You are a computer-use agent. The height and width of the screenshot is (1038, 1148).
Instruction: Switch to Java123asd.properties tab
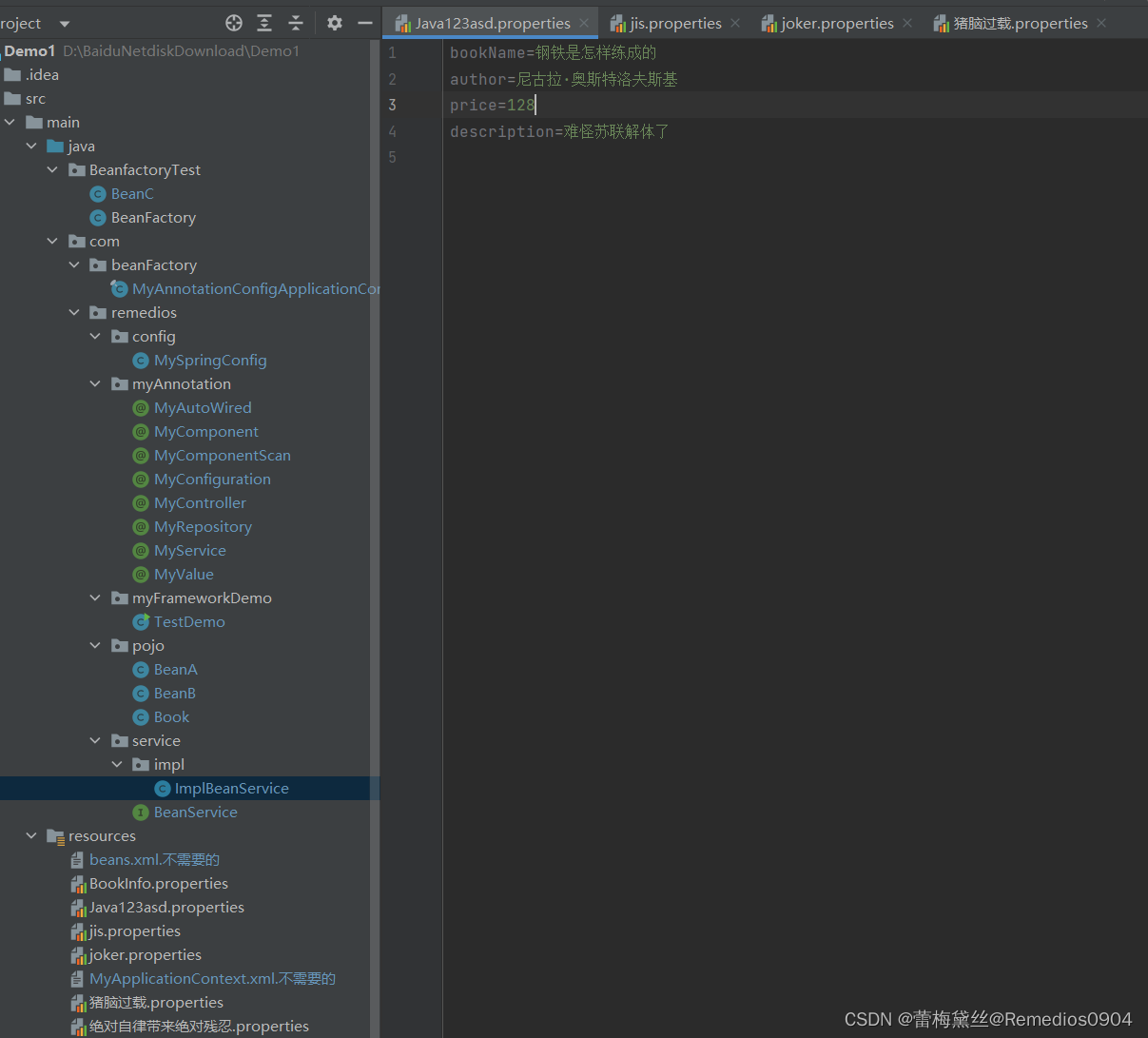493,23
